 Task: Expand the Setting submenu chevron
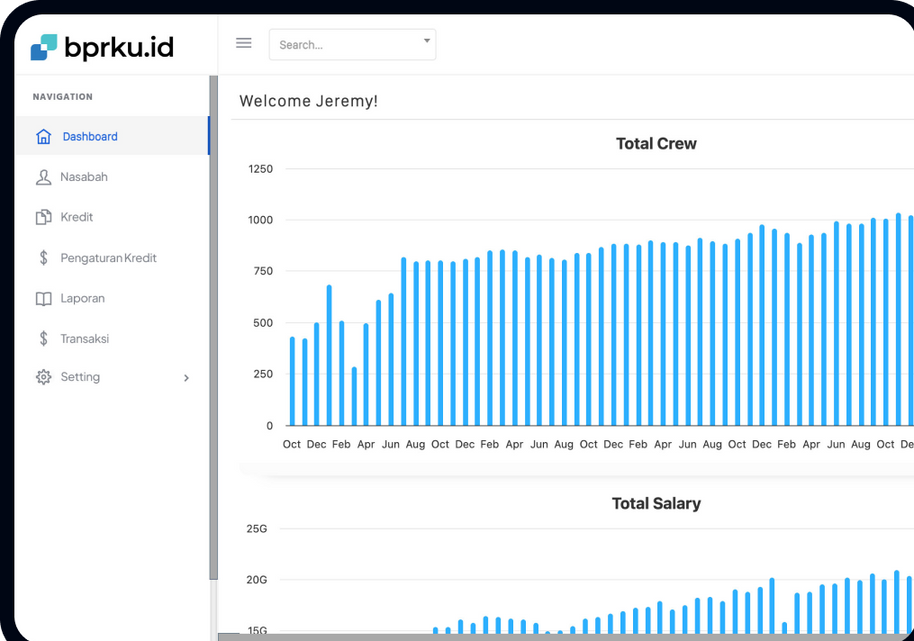pyautogui.click(x=187, y=378)
